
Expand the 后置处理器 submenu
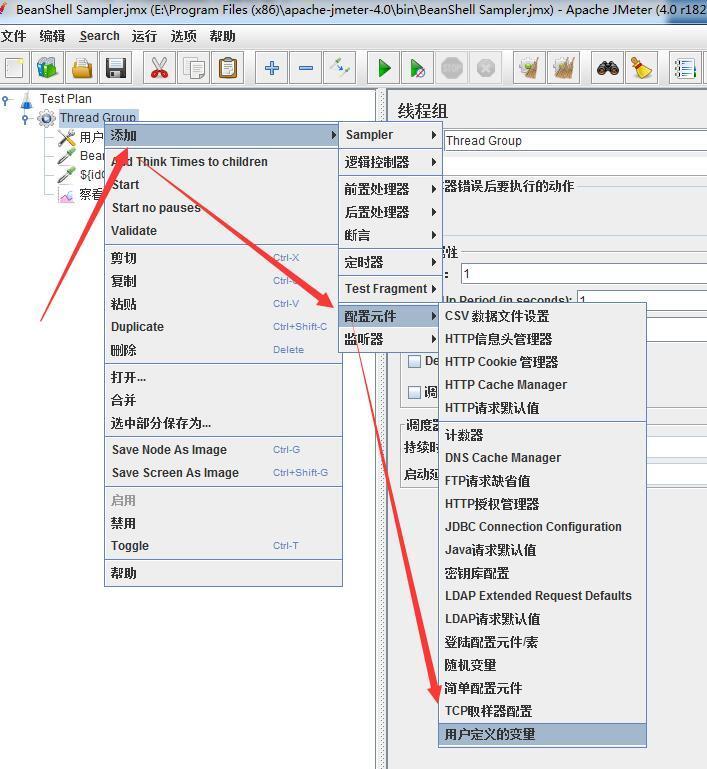pyautogui.click(x=391, y=212)
